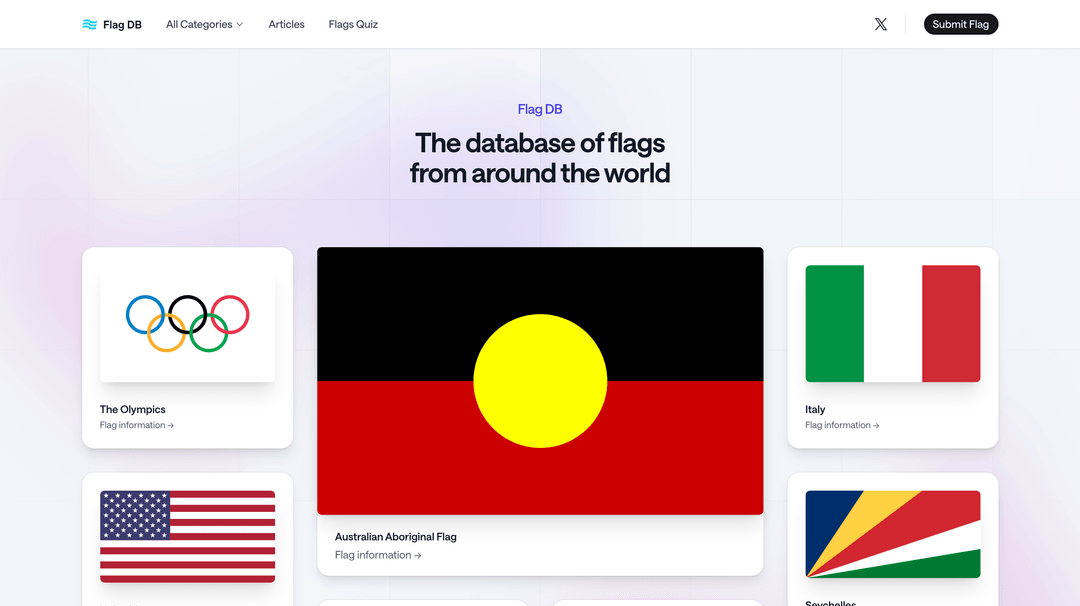Viewport: 1080px width, 606px height.
Task: Click the Flag DB brand name text
Action: click(x=122, y=25)
